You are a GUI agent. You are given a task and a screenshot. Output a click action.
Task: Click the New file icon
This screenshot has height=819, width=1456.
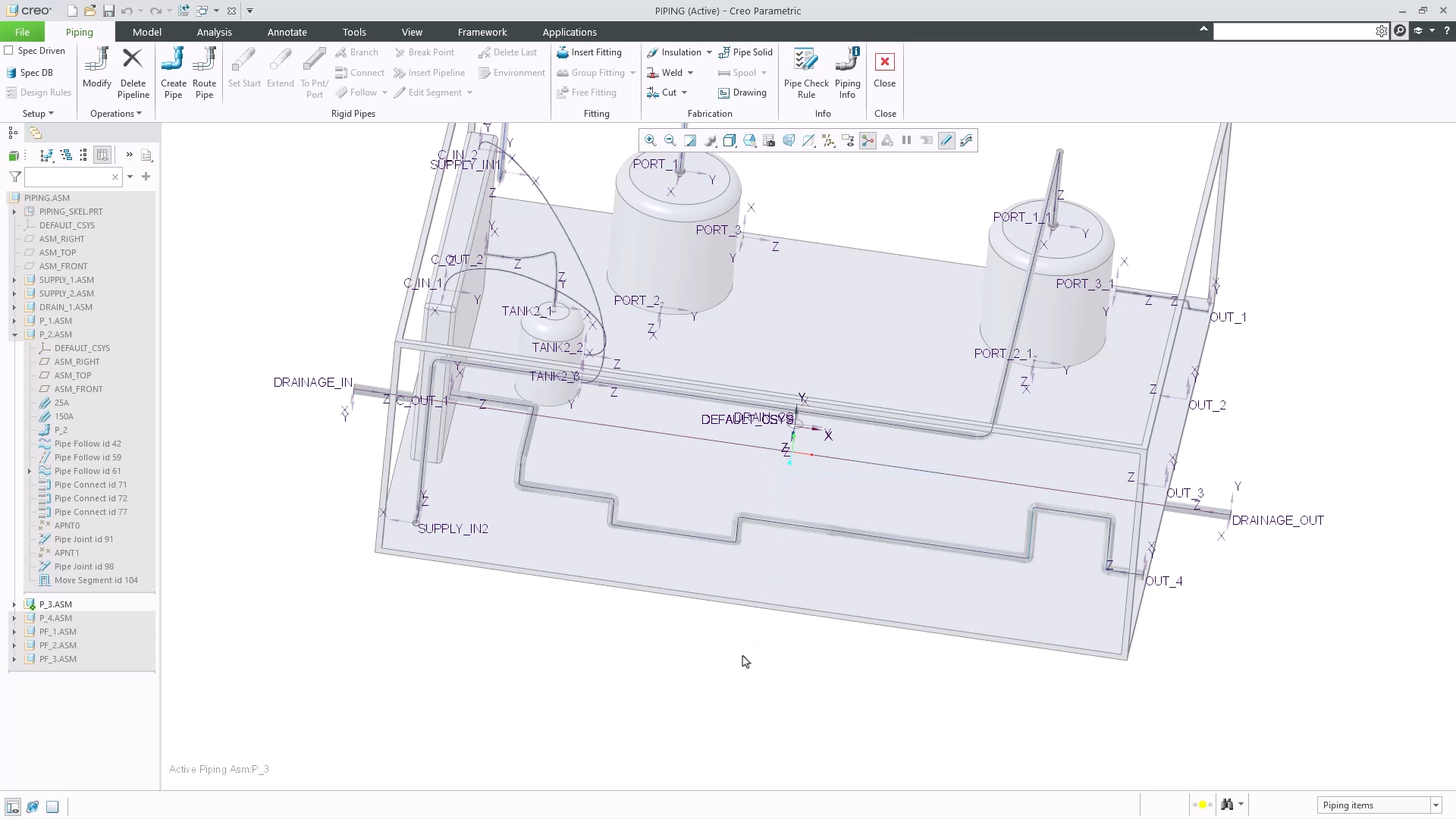click(72, 11)
